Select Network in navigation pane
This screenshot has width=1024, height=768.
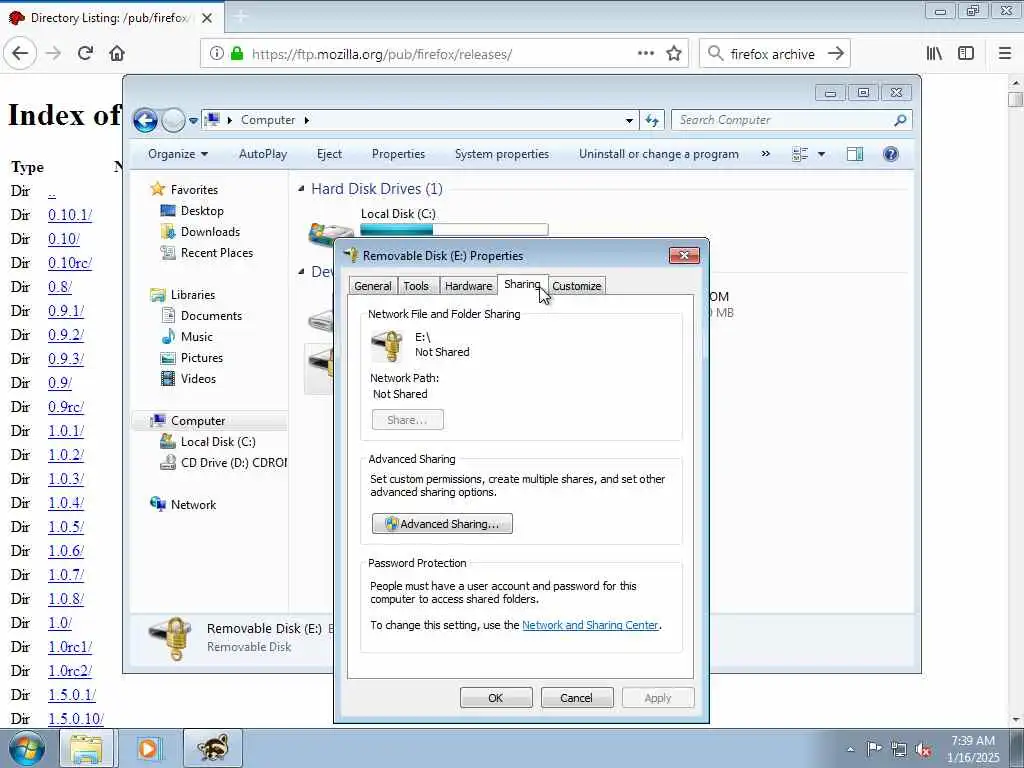pos(184,505)
